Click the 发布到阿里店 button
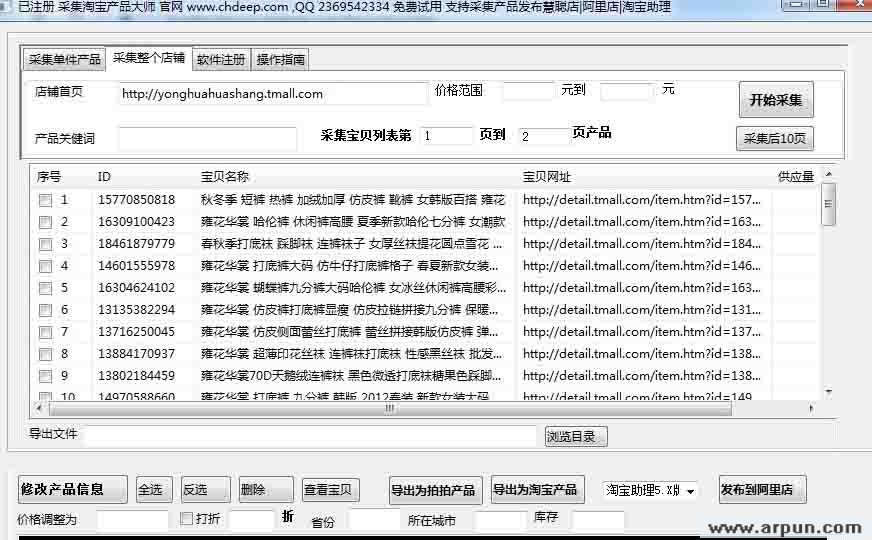The image size is (872, 540). click(762, 489)
